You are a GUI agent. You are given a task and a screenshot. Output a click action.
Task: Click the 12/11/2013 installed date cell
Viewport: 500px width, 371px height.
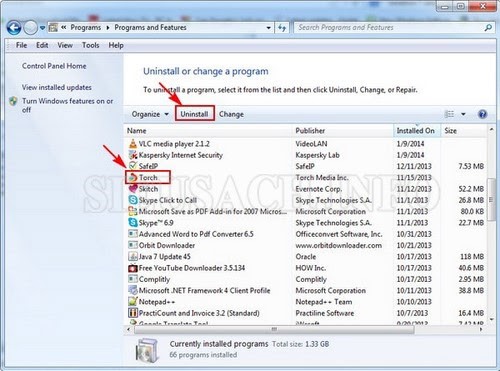414,166
